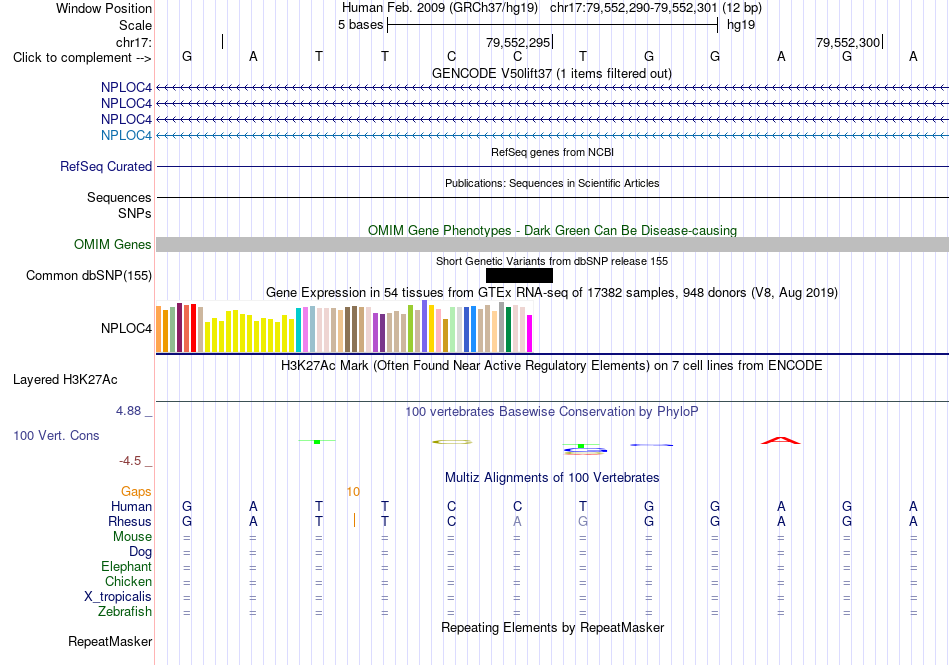Open the Common dbSNP(155) track label
This screenshot has width=950, height=665.
[x=89, y=276]
